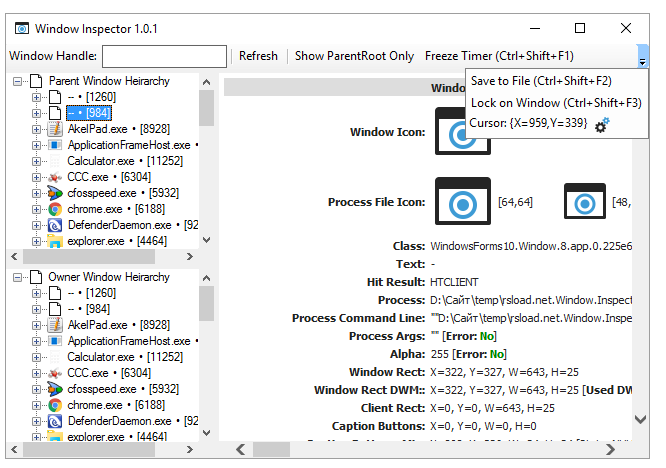Toggle Show ParentRoot Only

[354, 56]
